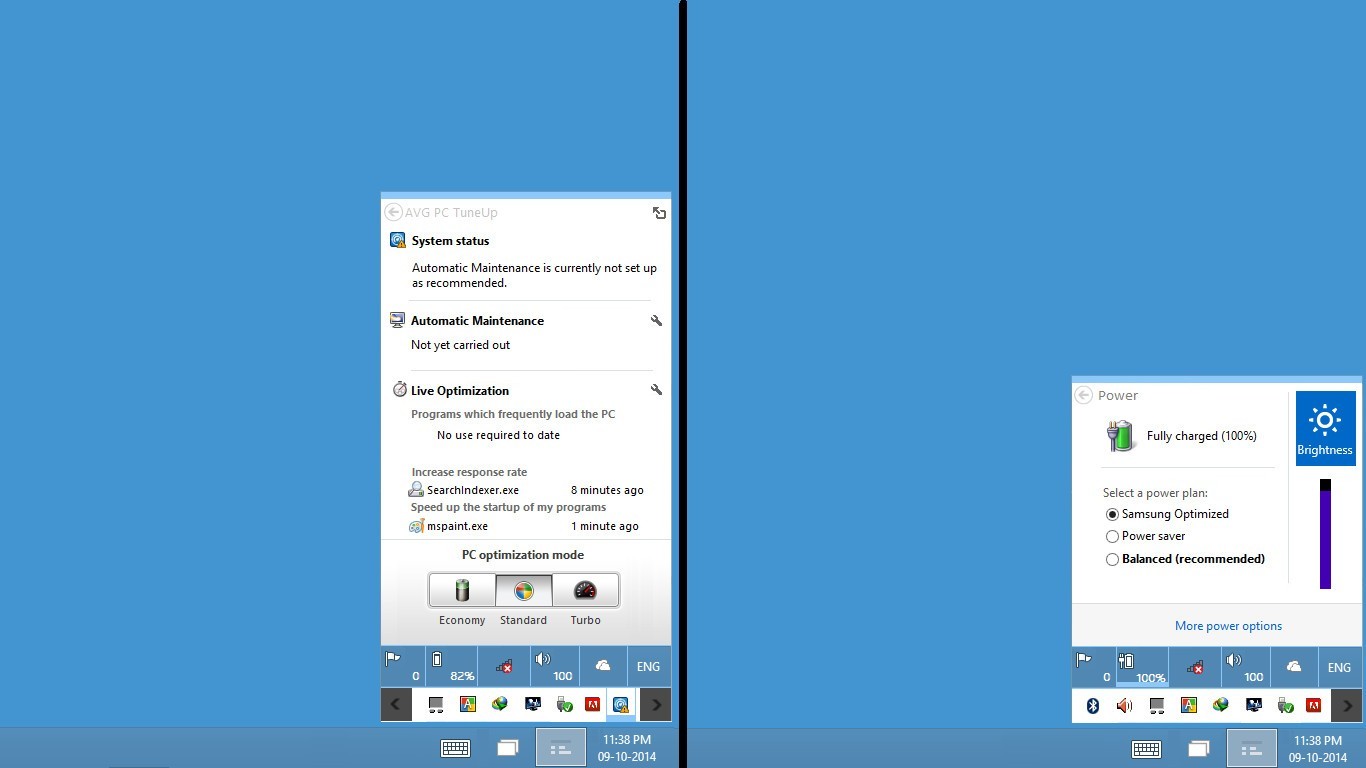
Task: Select the Samsung Optimized power plan
Action: [x=1112, y=514]
